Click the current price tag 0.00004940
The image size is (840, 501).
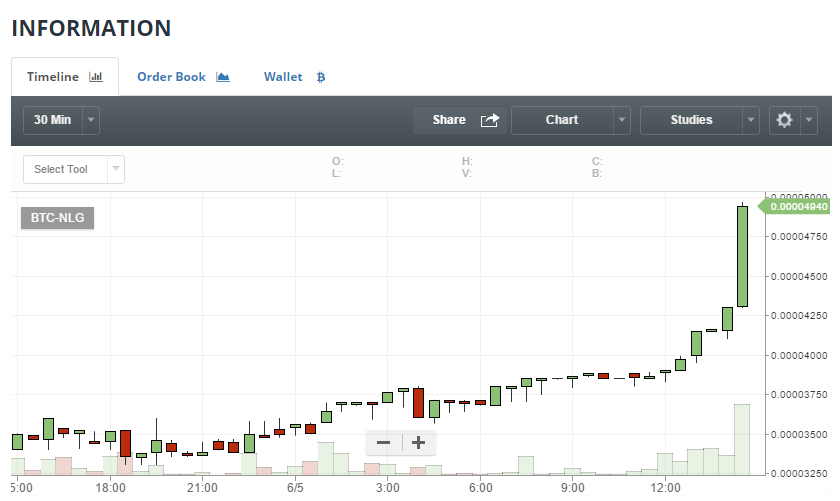tap(795, 207)
